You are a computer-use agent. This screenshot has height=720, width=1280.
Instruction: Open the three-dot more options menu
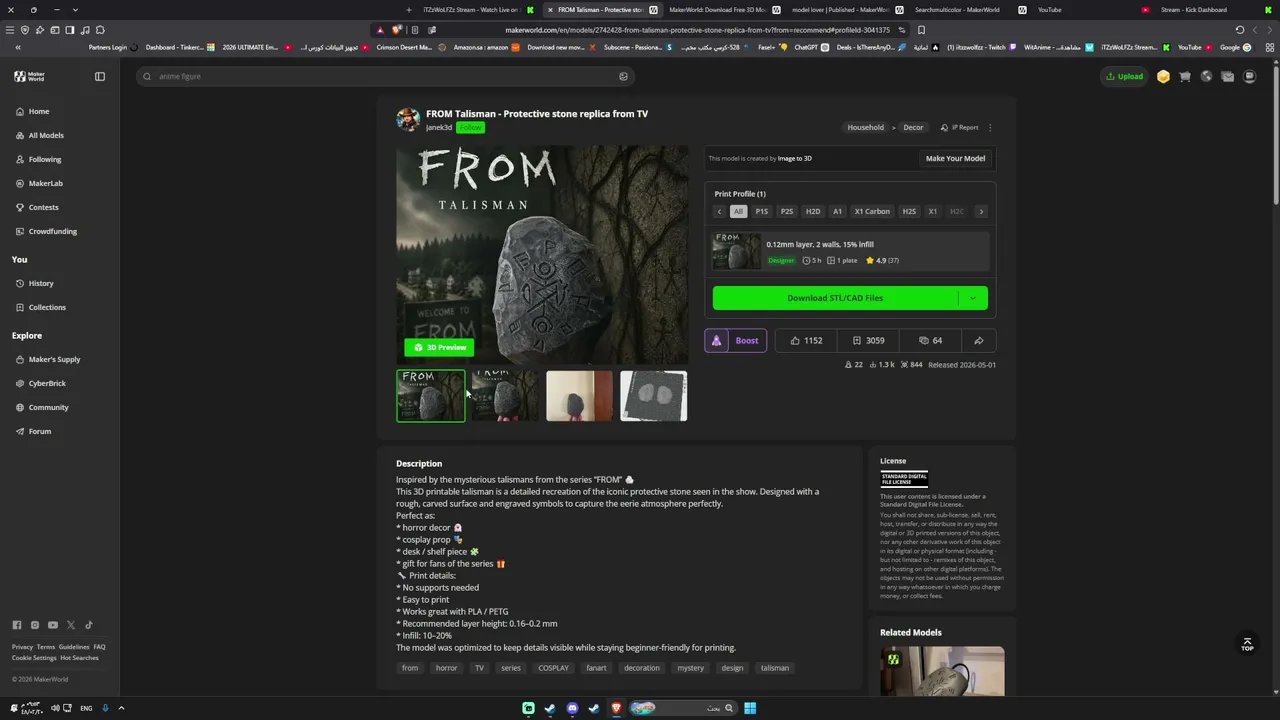pyautogui.click(x=990, y=127)
